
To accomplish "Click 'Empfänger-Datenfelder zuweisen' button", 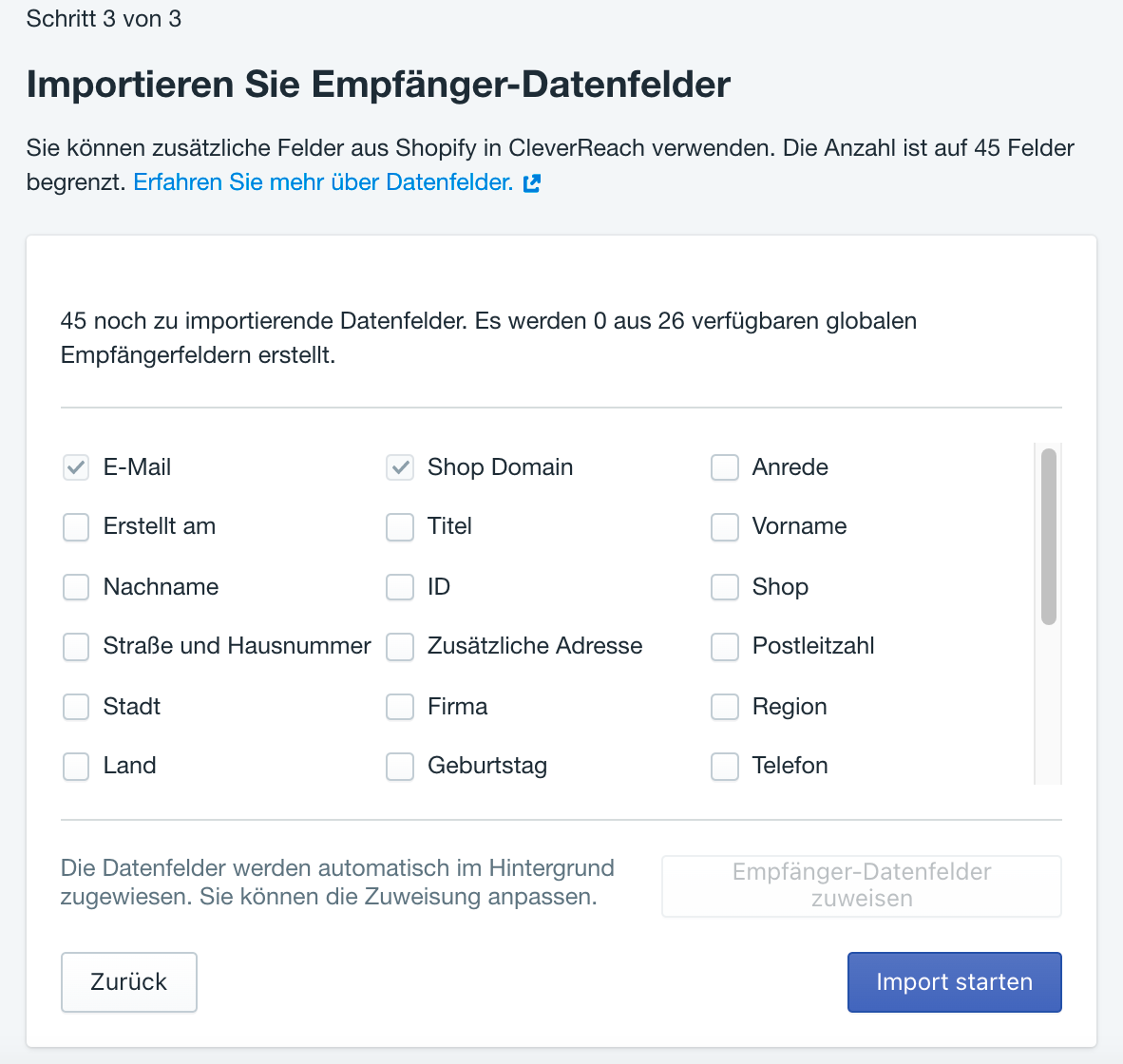I will coord(862,885).
